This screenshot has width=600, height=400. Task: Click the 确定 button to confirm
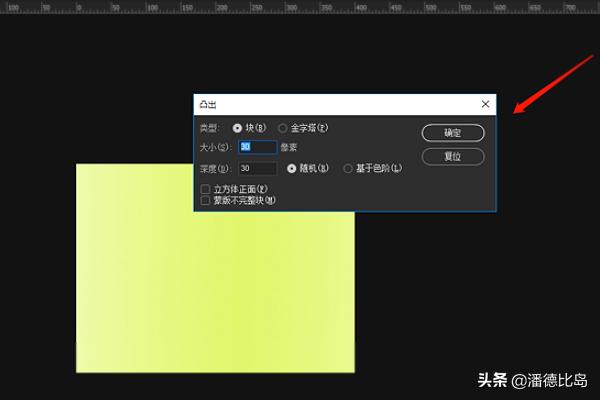click(452, 133)
